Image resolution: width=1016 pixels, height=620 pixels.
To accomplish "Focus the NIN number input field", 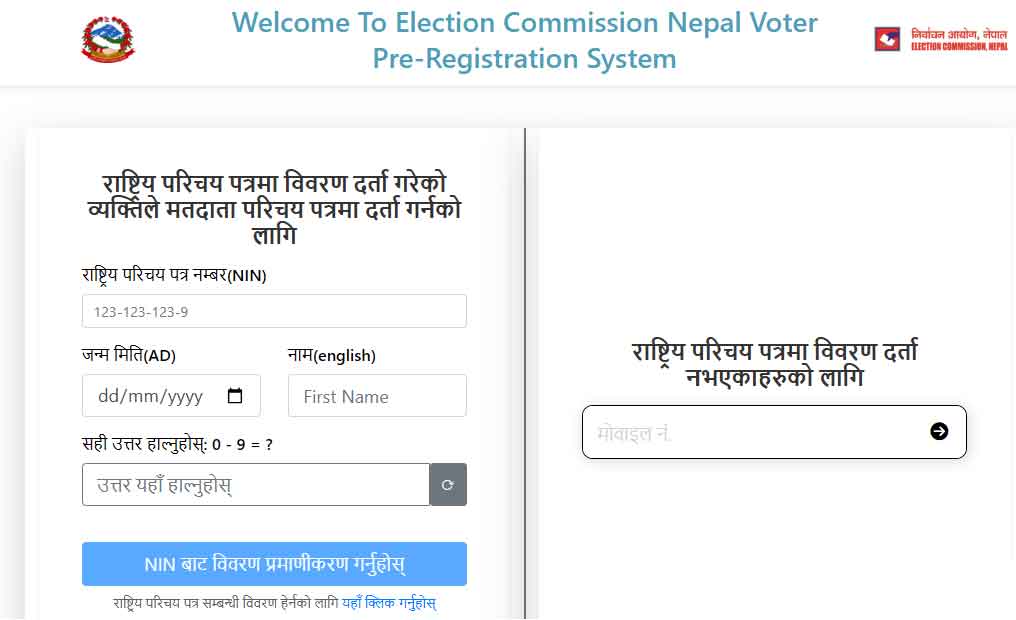I will (274, 312).
